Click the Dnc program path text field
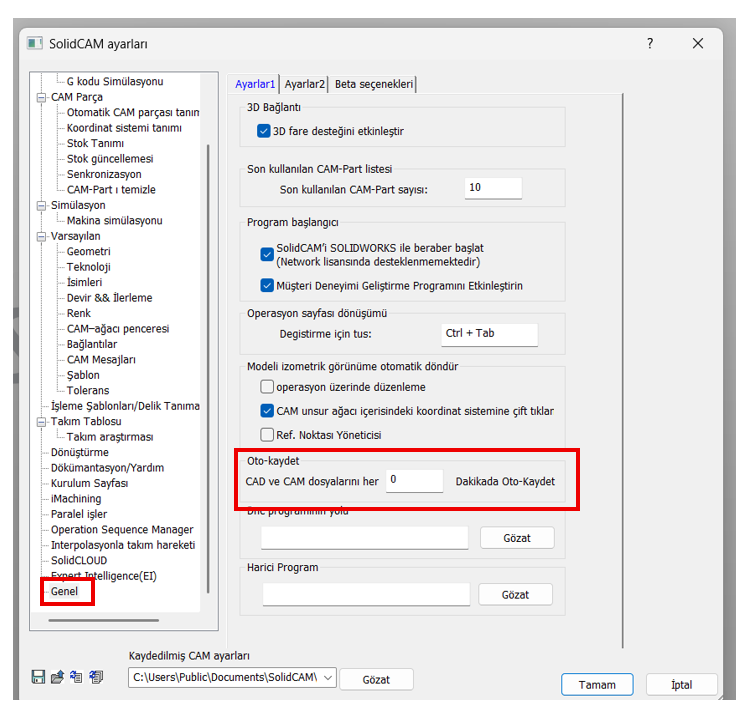The height and width of the screenshot is (720, 750). click(x=364, y=538)
